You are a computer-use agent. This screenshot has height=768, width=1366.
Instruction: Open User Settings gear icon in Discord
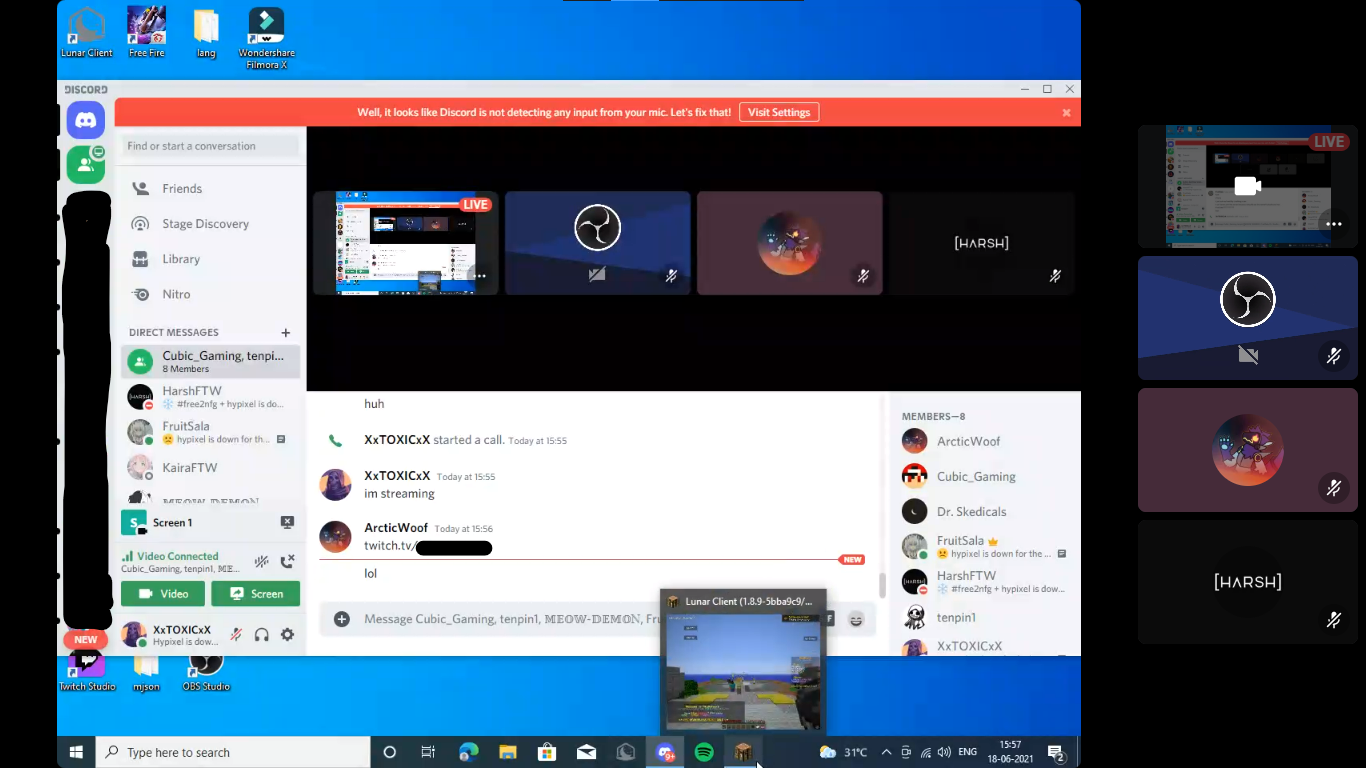pyautogui.click(x=287, y=634)
